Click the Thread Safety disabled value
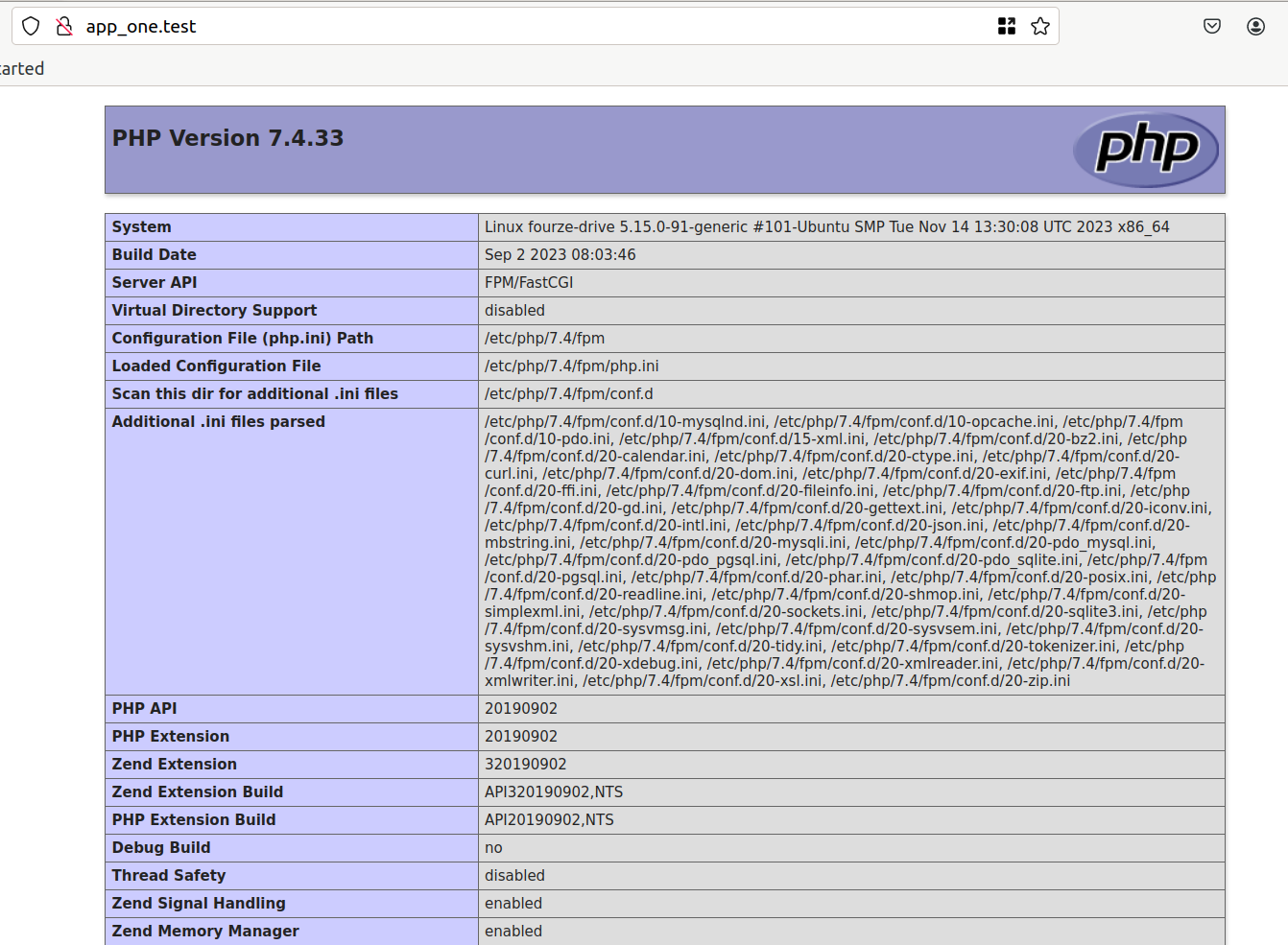This screenshot has height=945, width=1288. (515, 875)
